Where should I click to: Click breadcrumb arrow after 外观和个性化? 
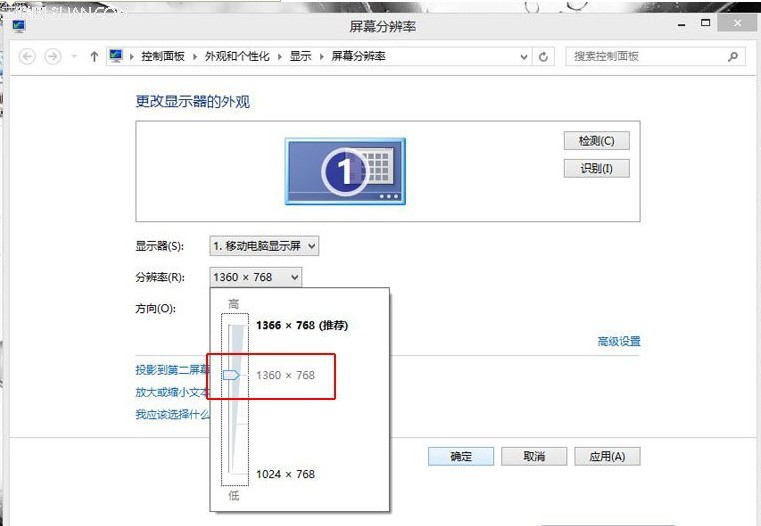pos(280,57)
